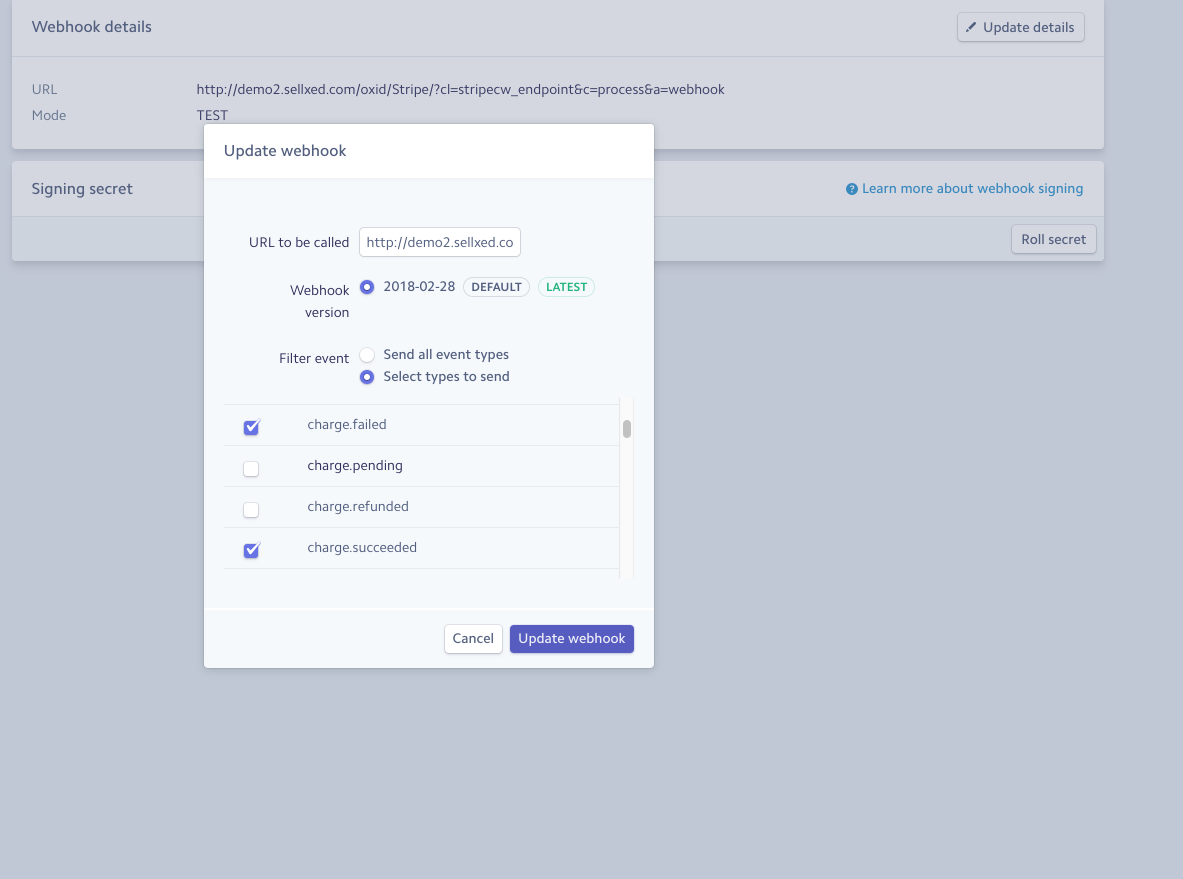Cancel the update webhook dialog

pos(473,639)
